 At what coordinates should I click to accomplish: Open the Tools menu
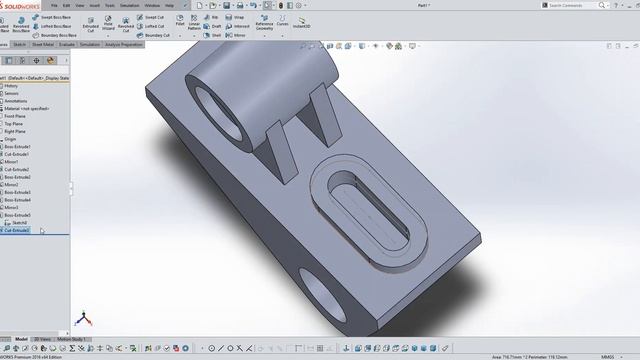pos(110,5)
